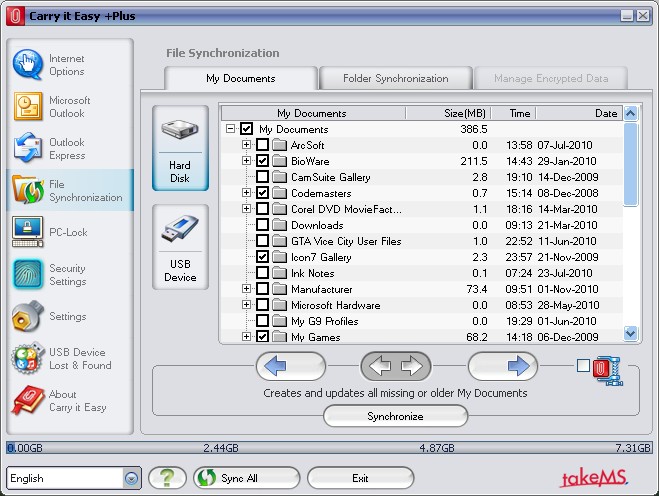Viewport: 659px width, 496px height.
Task: Uncheck the My Documents root checkbox
Action: coord(247,129)
